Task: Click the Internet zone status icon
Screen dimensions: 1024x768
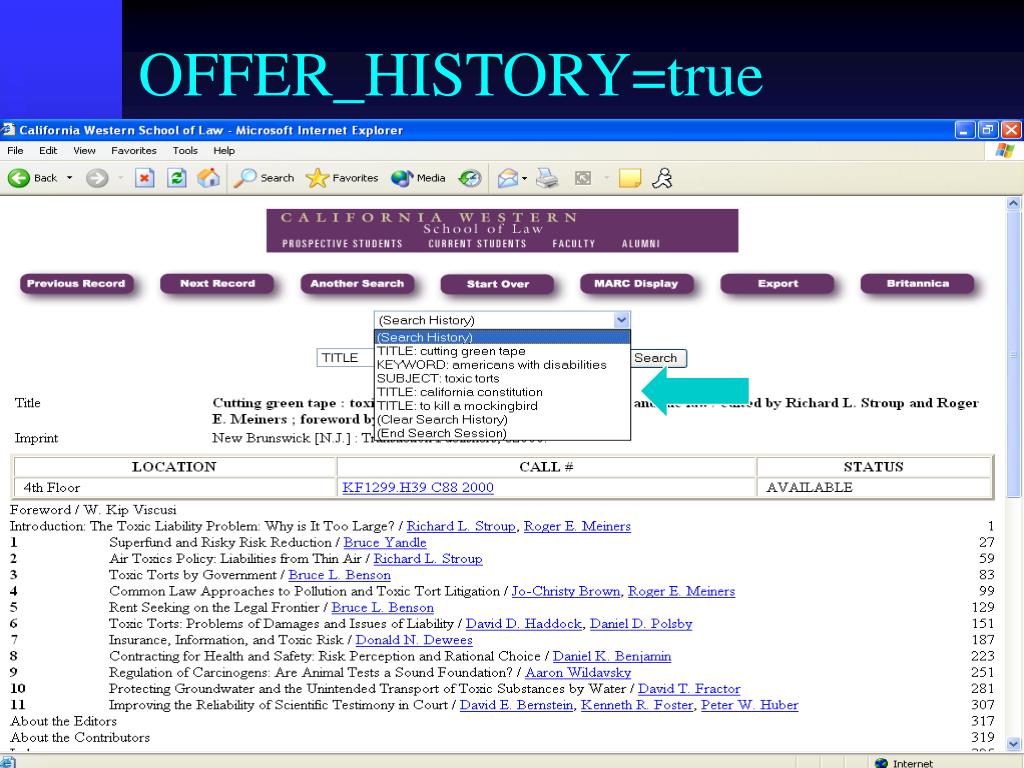Action: pos(881,763)
